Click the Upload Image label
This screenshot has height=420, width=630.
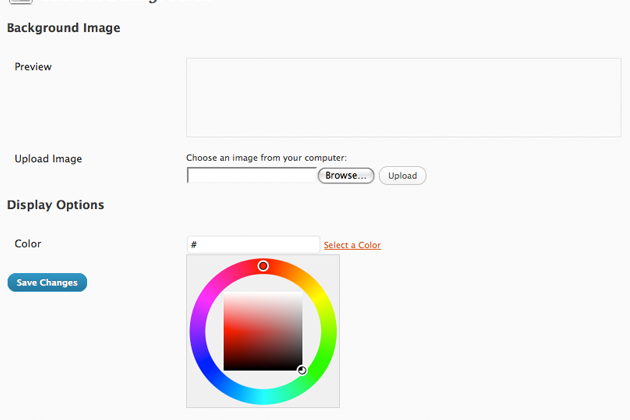48,159
